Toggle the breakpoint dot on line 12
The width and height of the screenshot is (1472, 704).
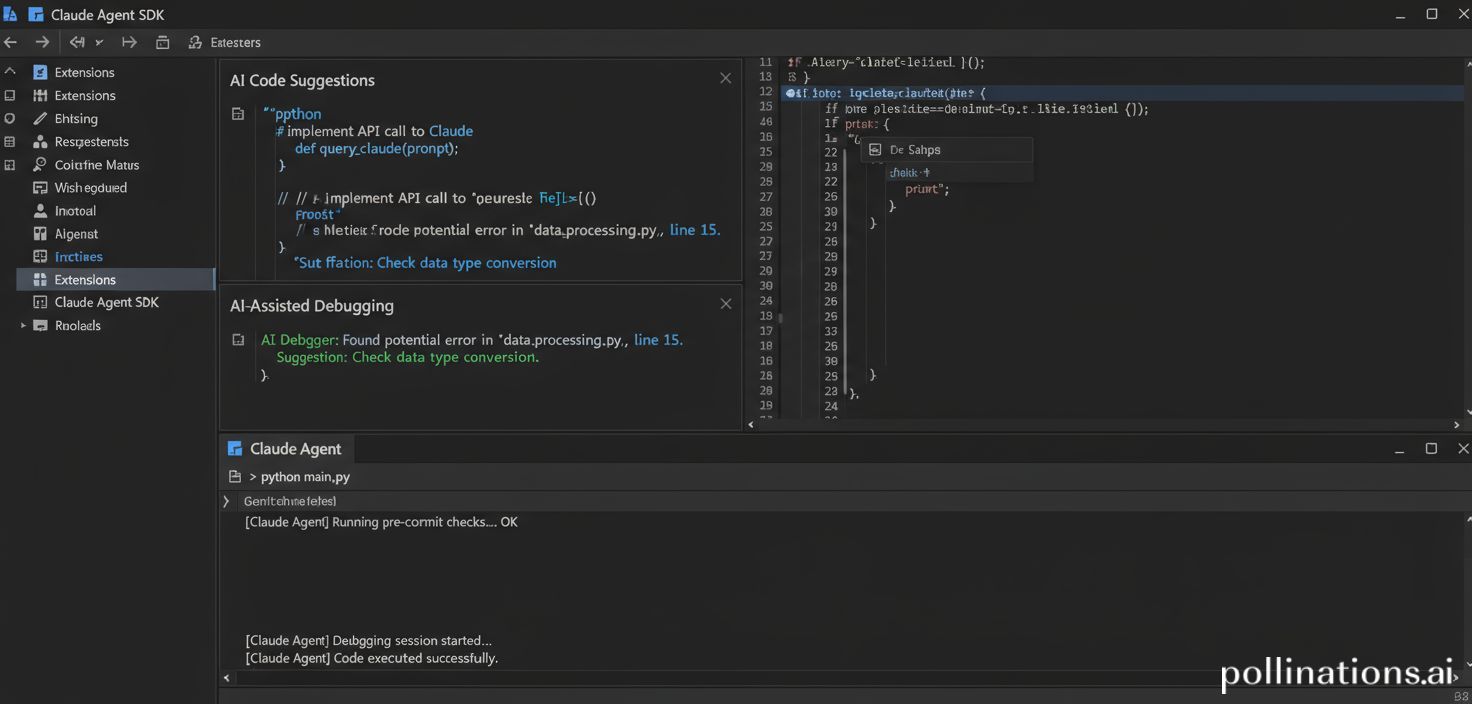790,92
